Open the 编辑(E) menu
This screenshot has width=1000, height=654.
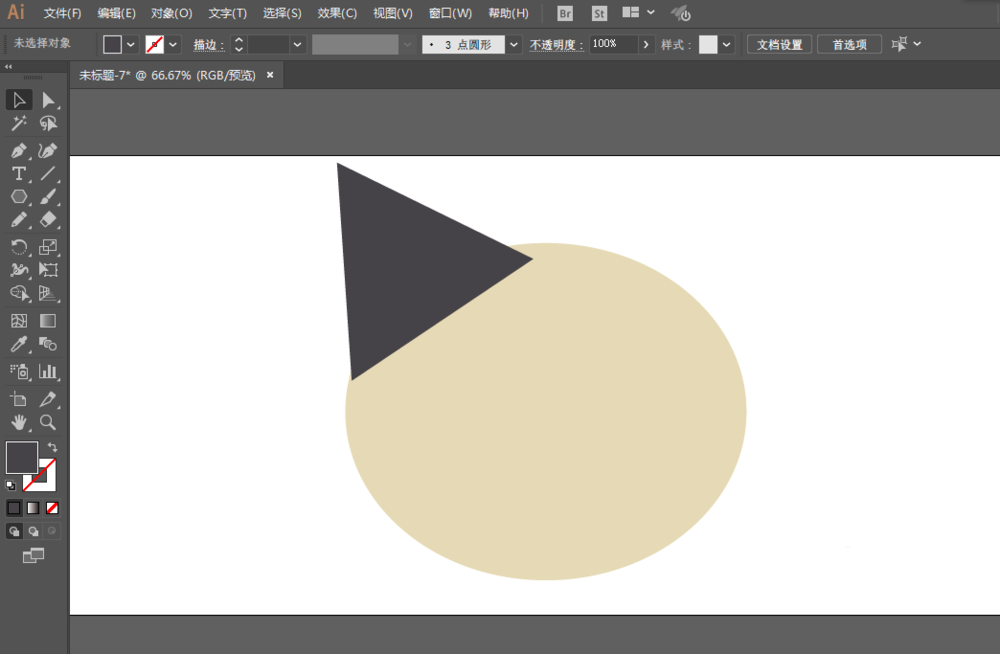tap(117, 13)
